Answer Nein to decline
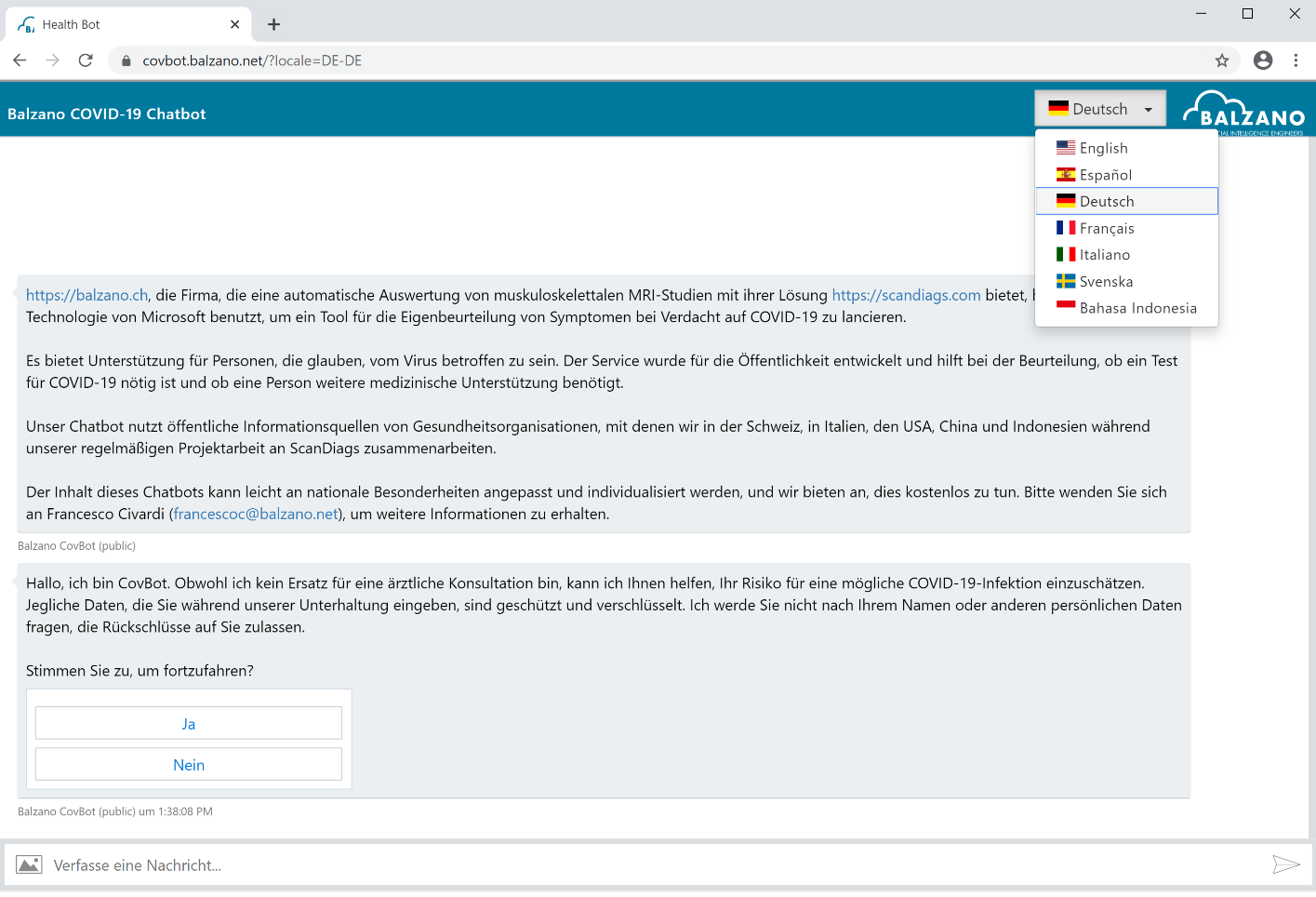 pos(189,764)
